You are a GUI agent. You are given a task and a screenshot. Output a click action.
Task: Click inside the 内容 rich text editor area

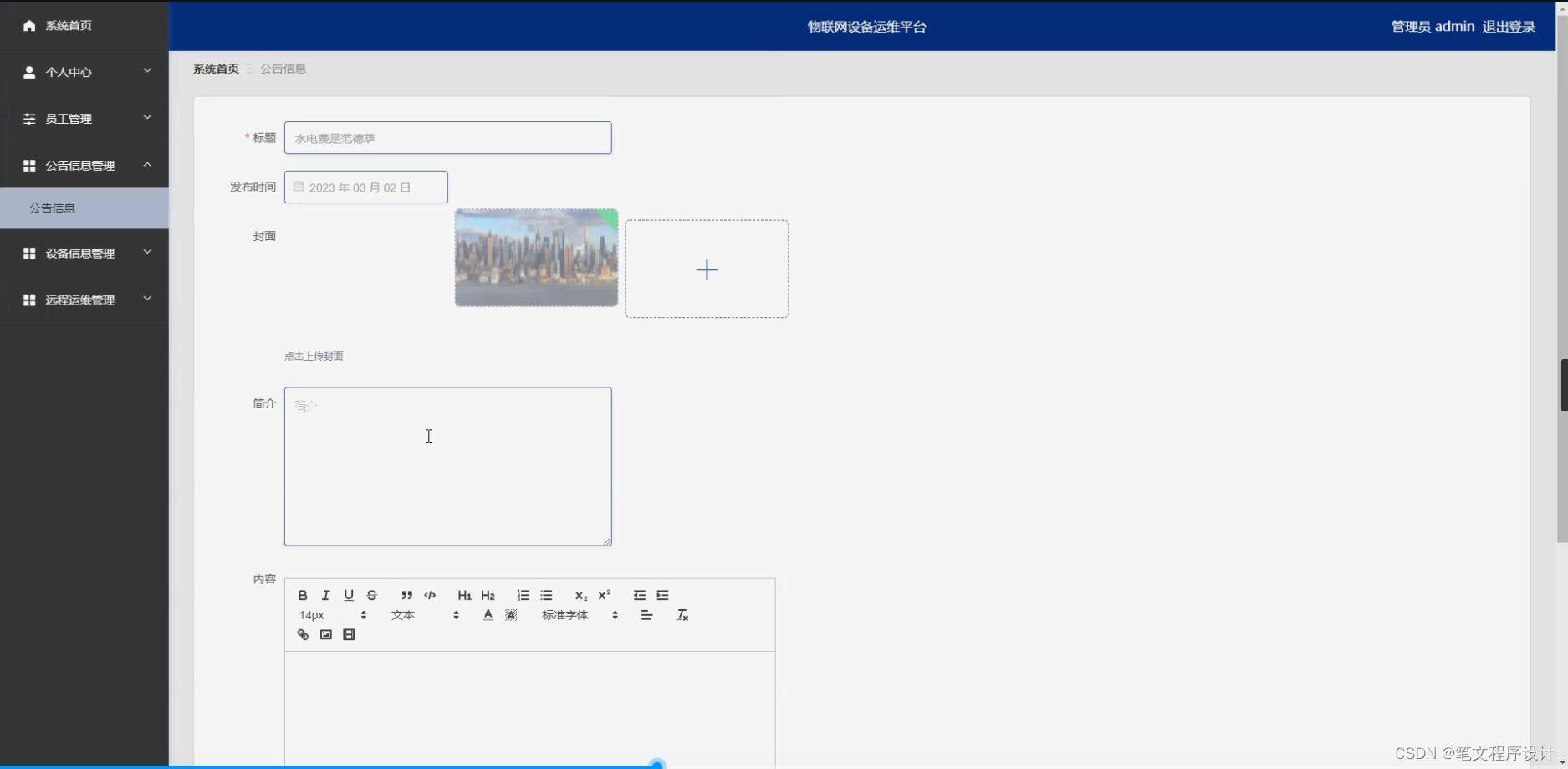click(529, 710)
